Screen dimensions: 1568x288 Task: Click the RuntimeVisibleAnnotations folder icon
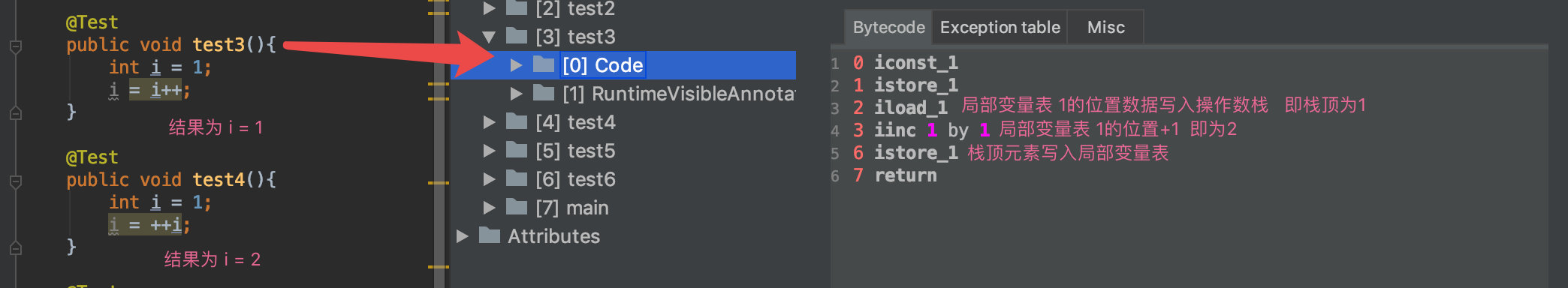[x=543, y=93]
